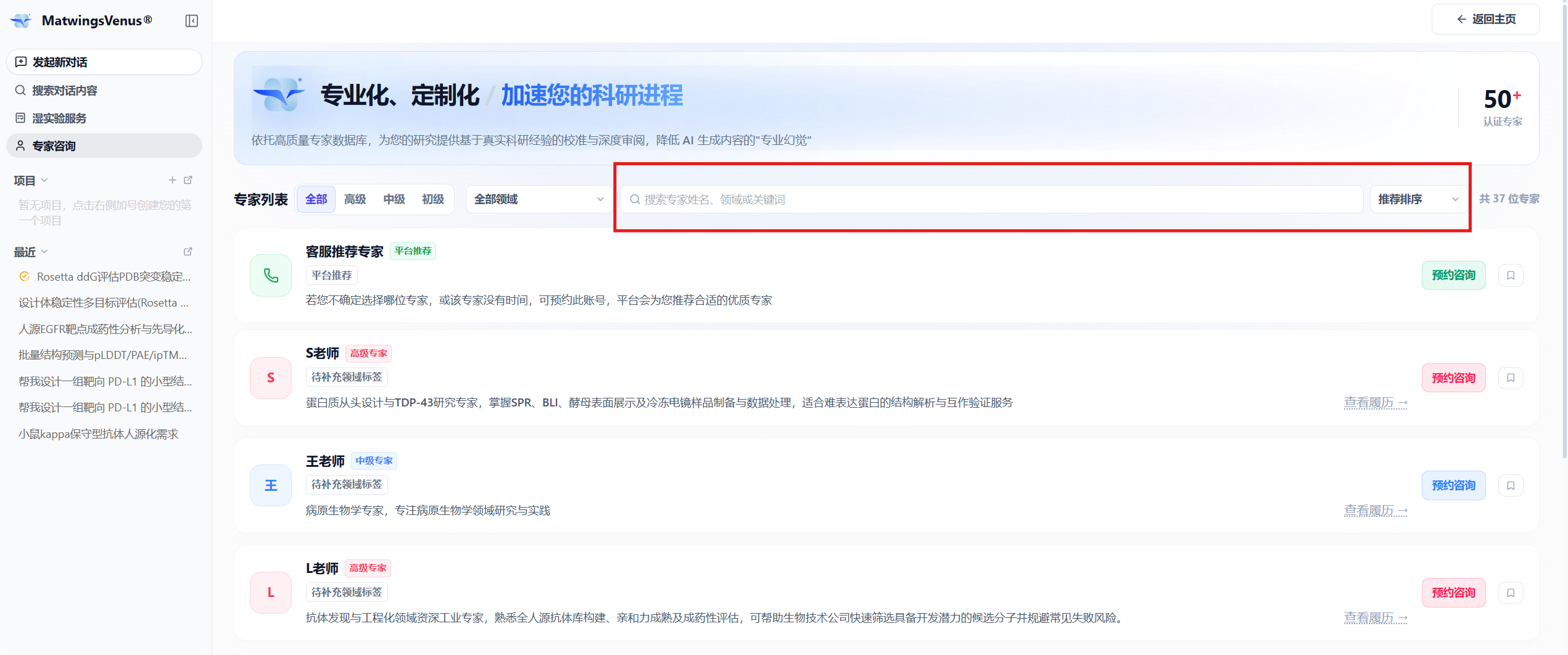The image size is (1568, 655).
Task: Collapse the 项目 section chevron
Action: point(44,180)
